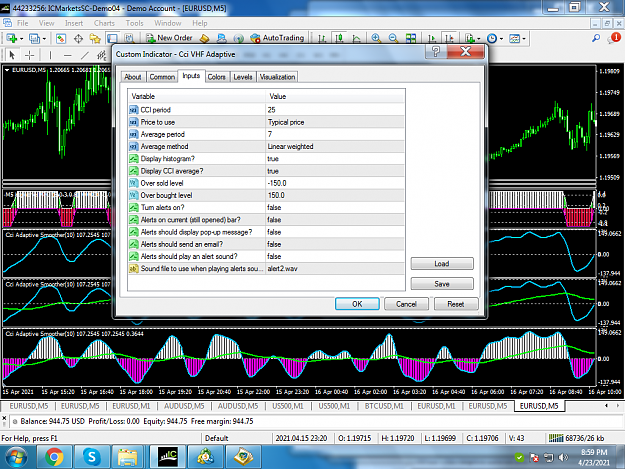The width and height of the screenshot is (625, 469).
Task: Toggle Chart Shift icon
Action: click(449, 38)
